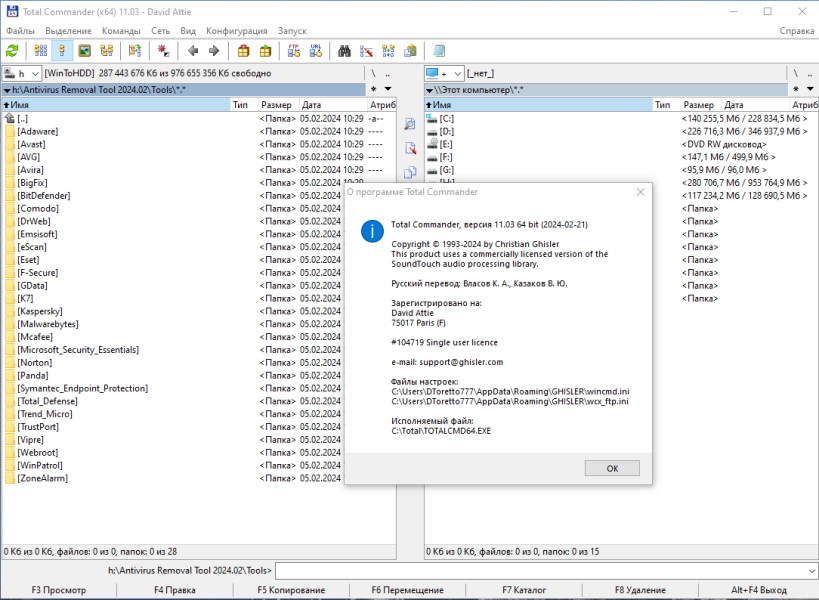Open the FTP connect icon
Screen dimensions: 819x600
click(x=294, y=51)
